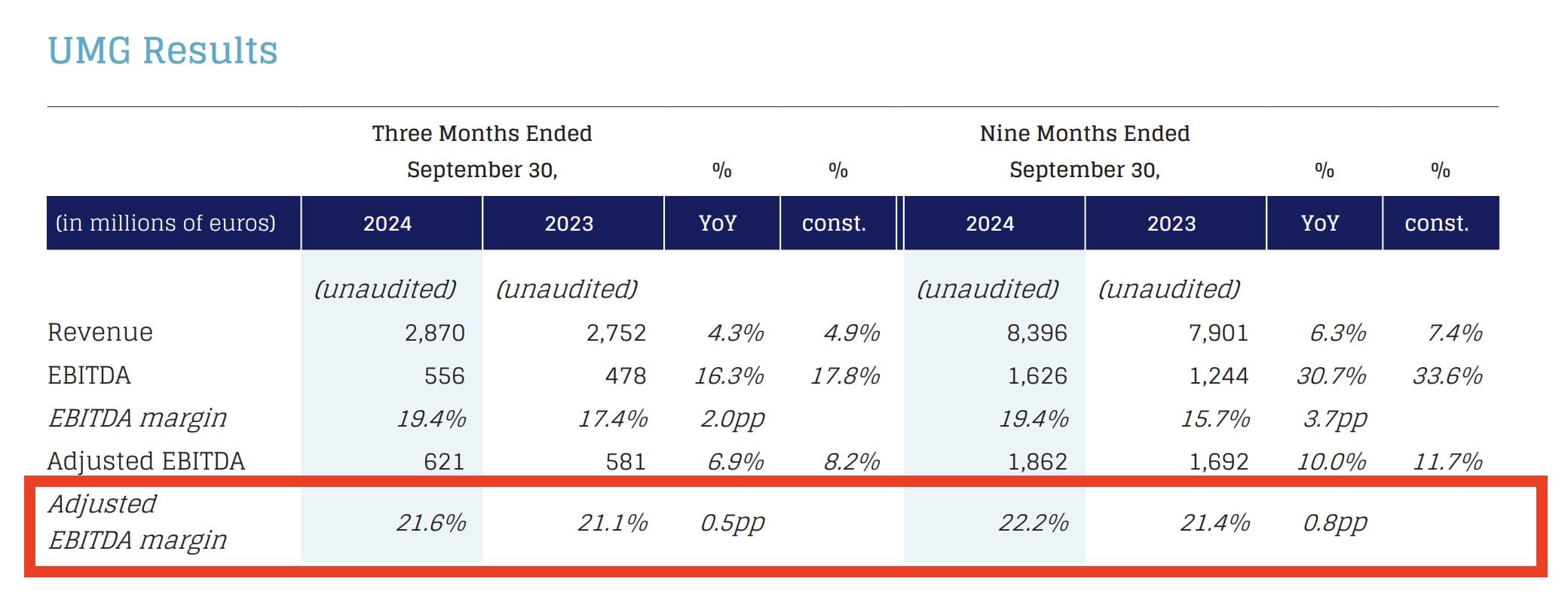Click the 2,870 revenue value
Image resolution: width=1568 pixels, height=603 pixels.
tap(434, 332)
